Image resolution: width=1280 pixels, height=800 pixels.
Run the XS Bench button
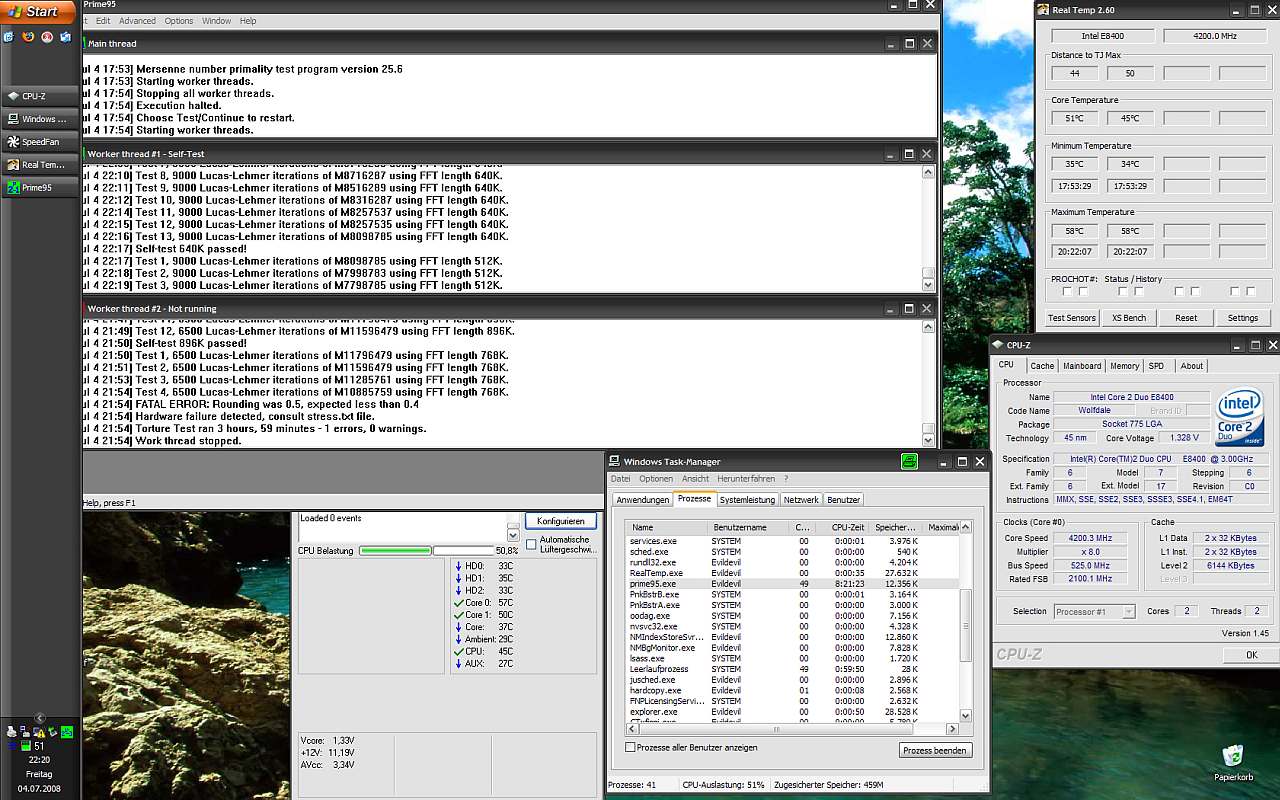click(x=1129, y=318)
